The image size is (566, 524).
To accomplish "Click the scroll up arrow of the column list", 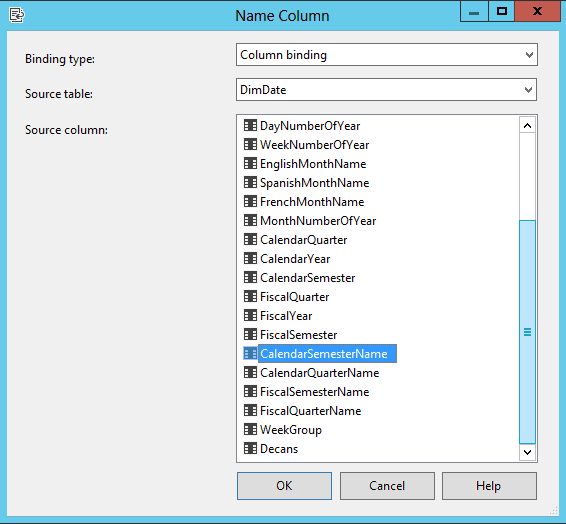I will click(527, 126).
